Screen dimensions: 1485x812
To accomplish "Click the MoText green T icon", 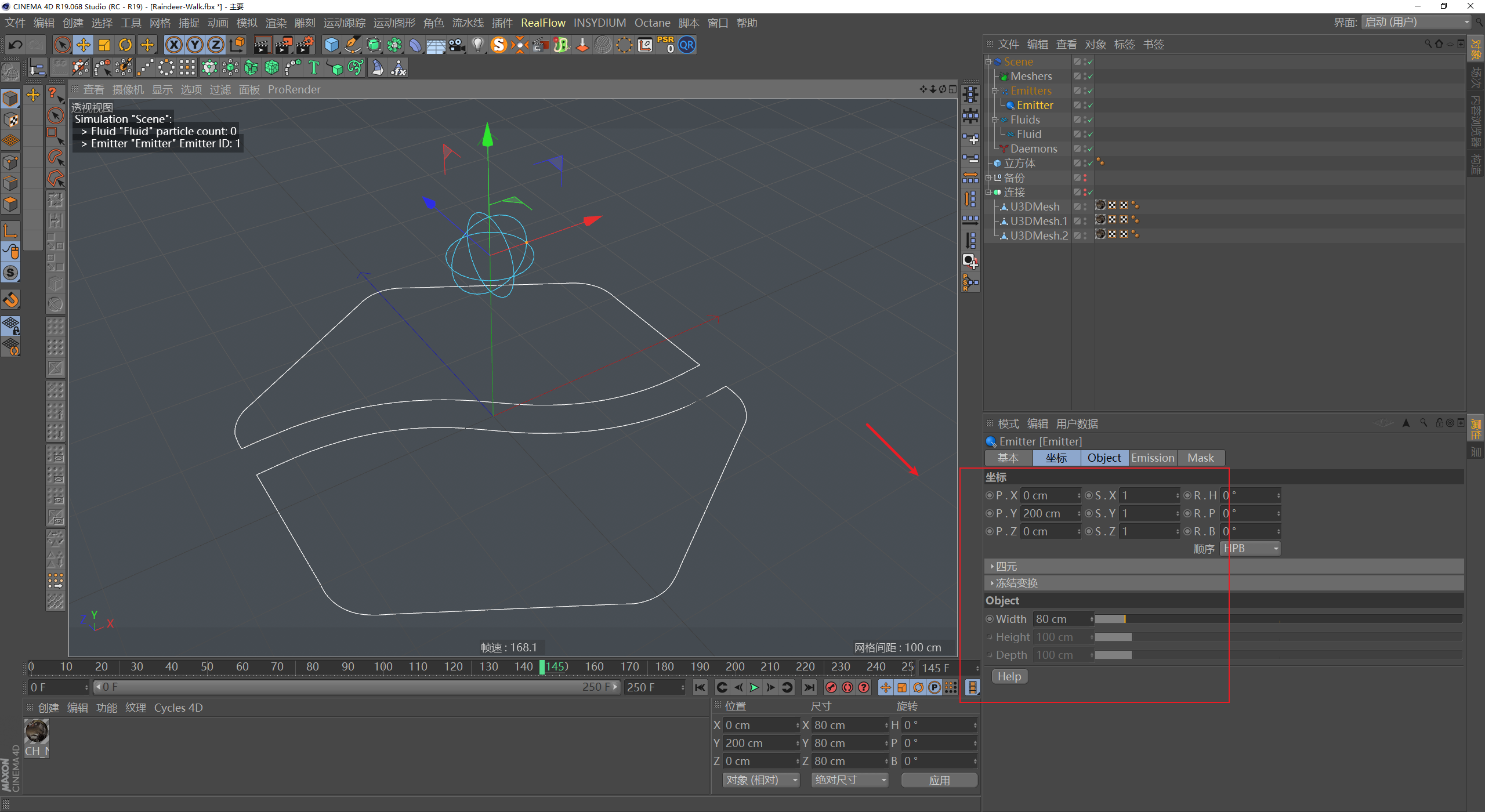I will click(x=314, y=68).
